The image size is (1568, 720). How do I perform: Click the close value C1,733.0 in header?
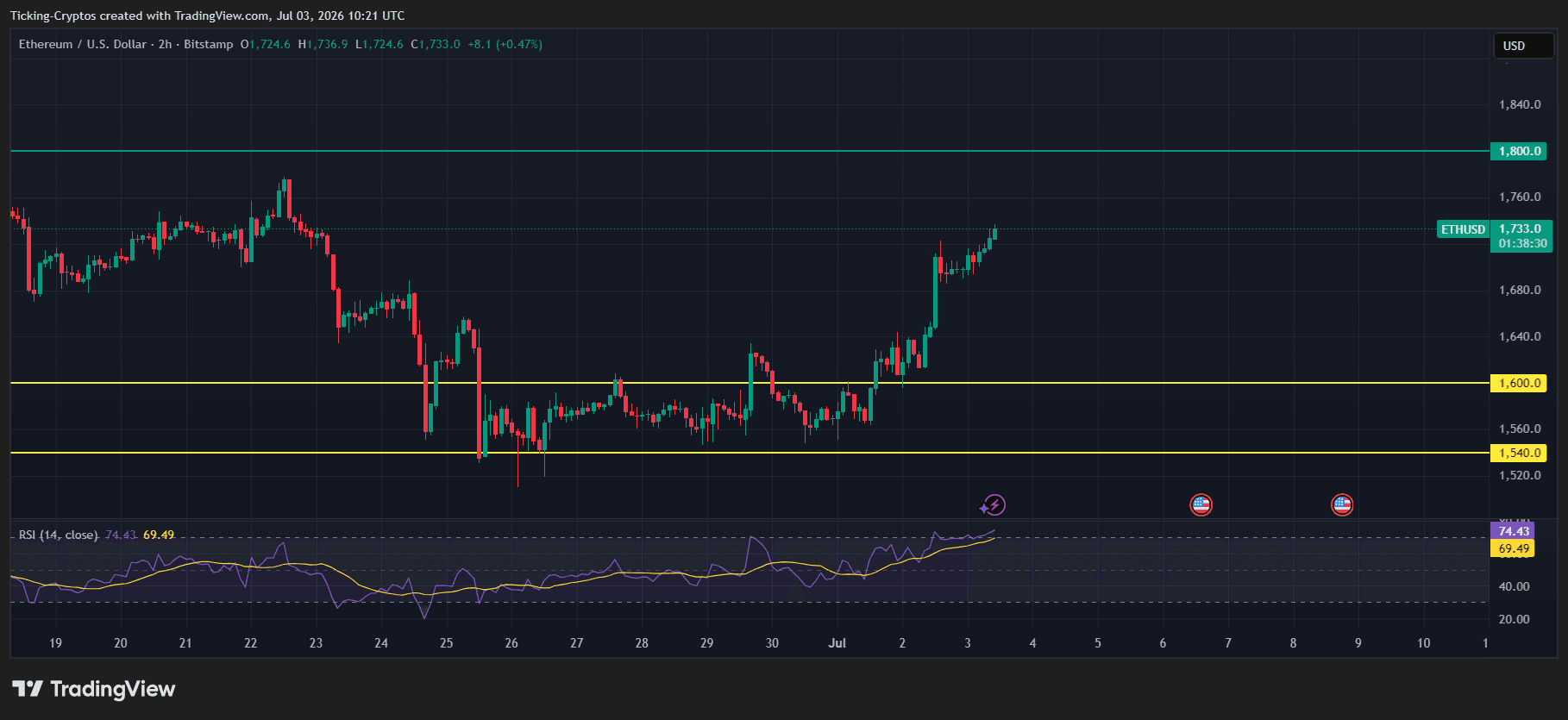(x=436, y=44)
